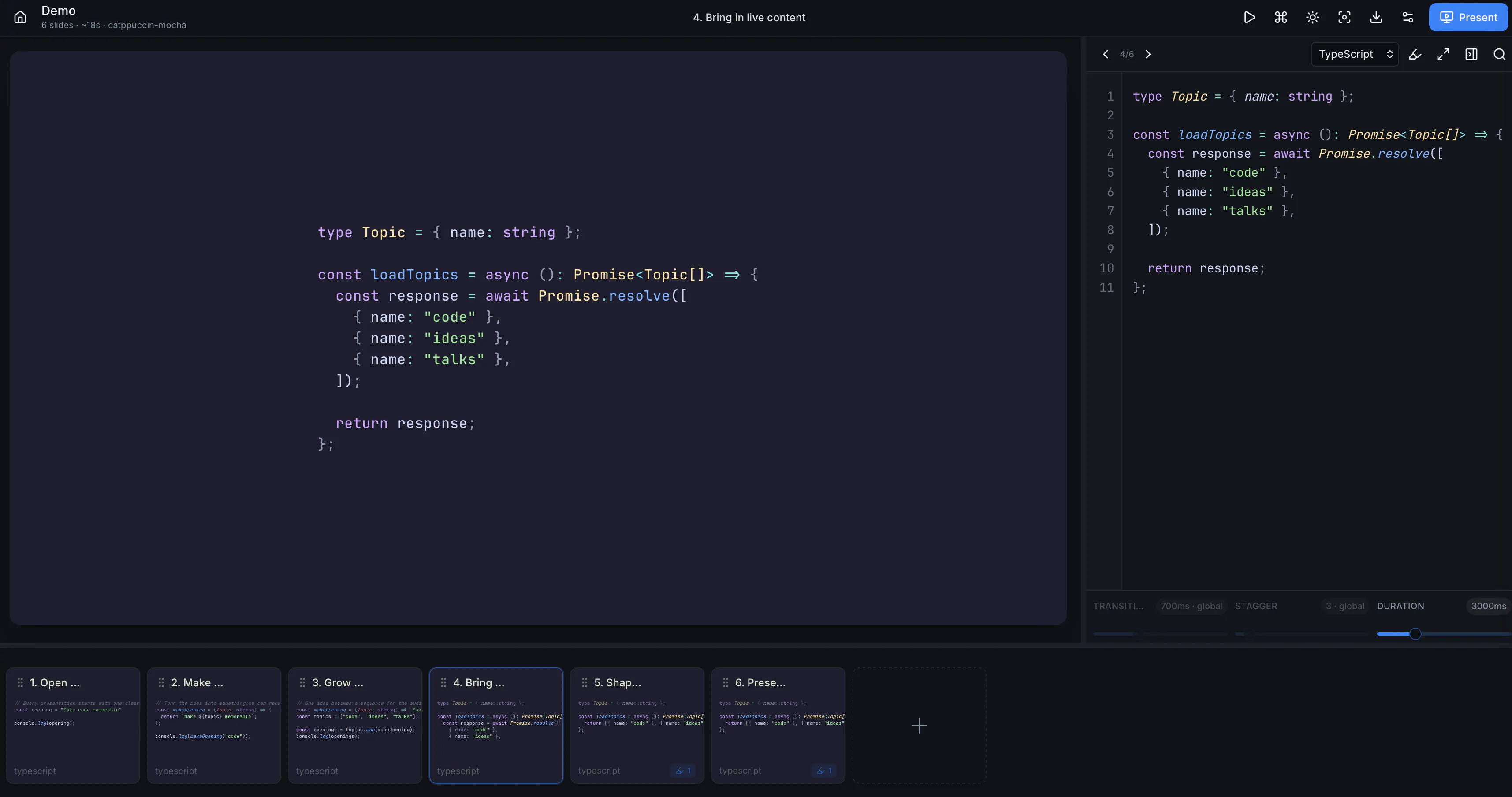The image size is (1512, 797).
Task: Click the Demo project title
Action: tap(58, 11)
